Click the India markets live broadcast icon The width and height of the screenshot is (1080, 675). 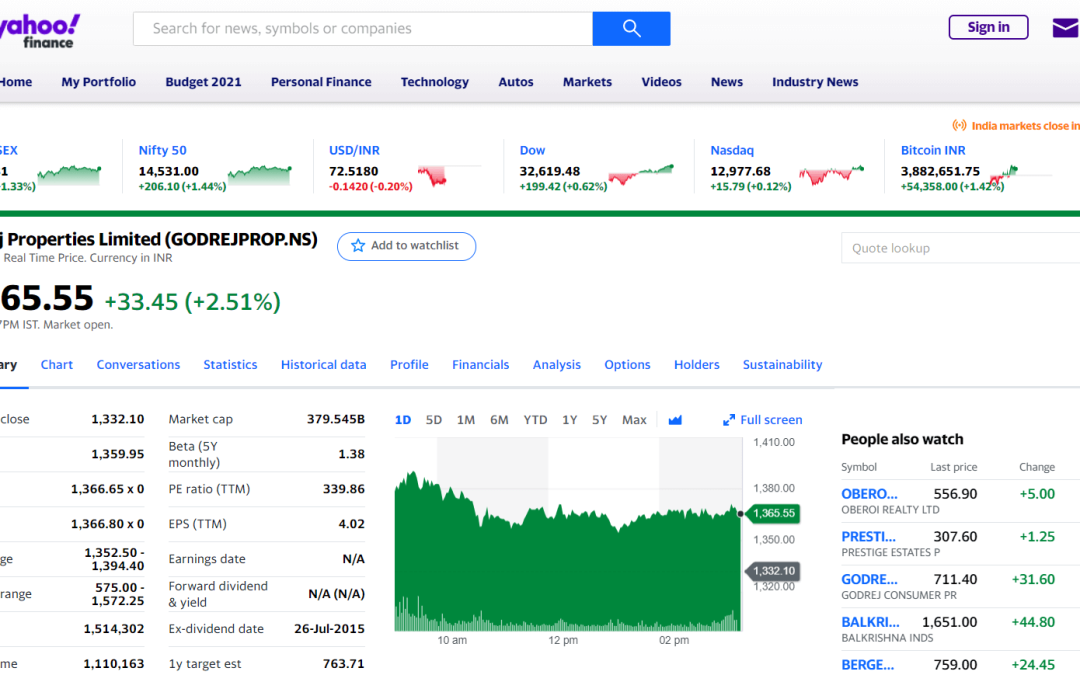959,125
